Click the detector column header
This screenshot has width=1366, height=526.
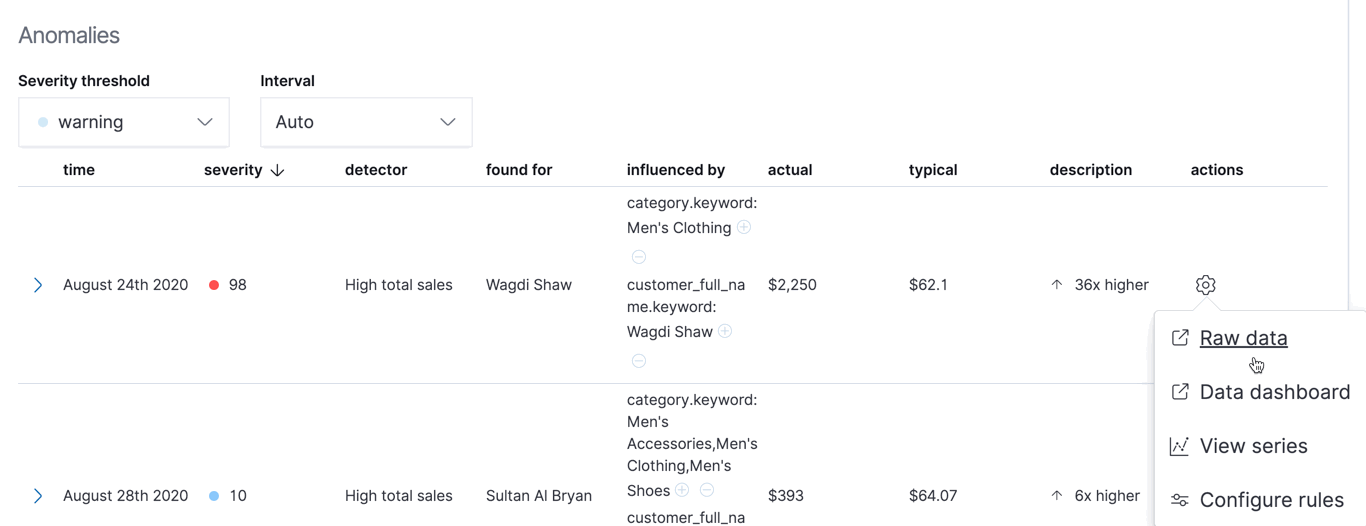376,170
